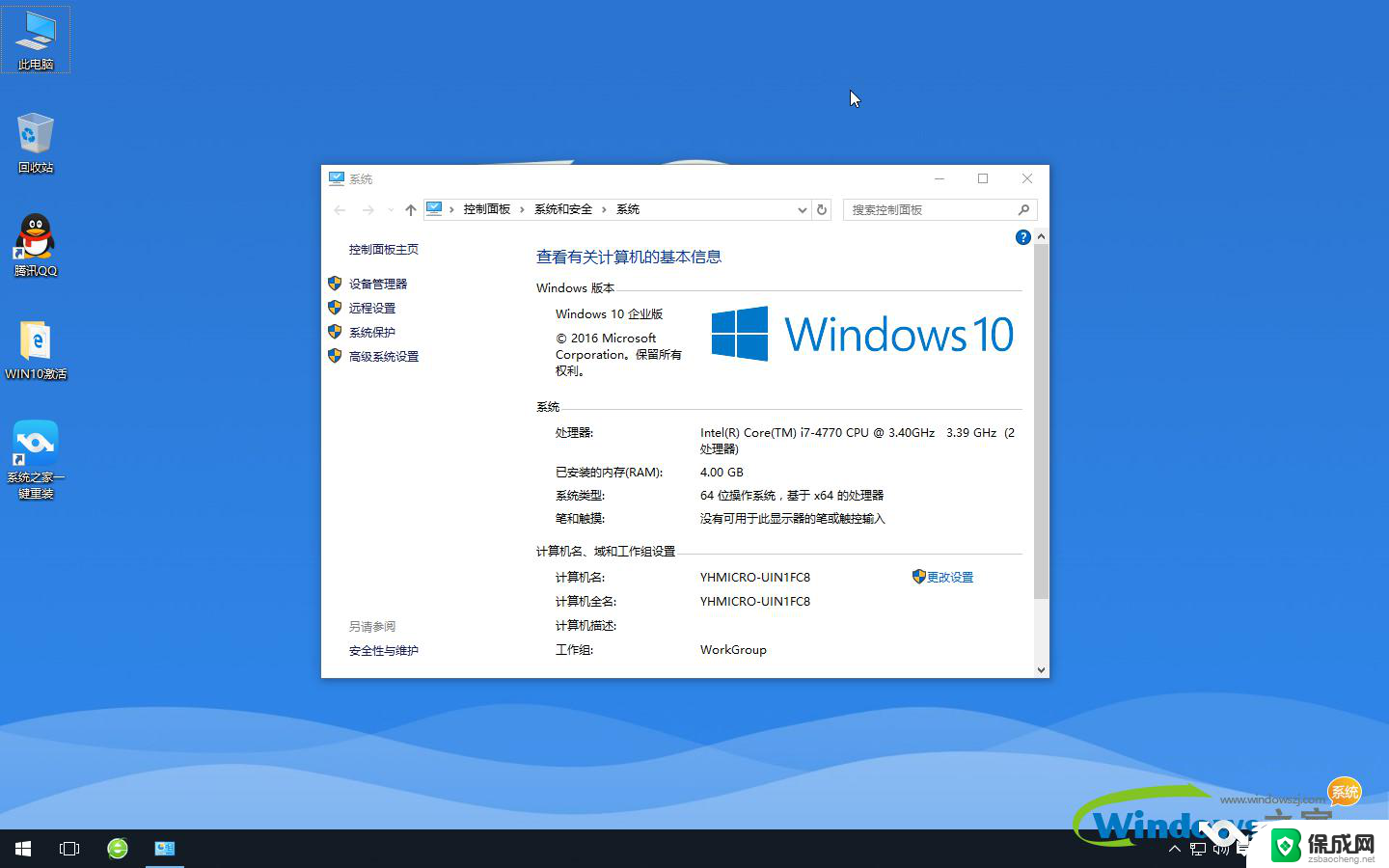Click the Back arrow in System window
This screenshot has width=1389, height=868.
pyautogui.click(x=340, y=209)
